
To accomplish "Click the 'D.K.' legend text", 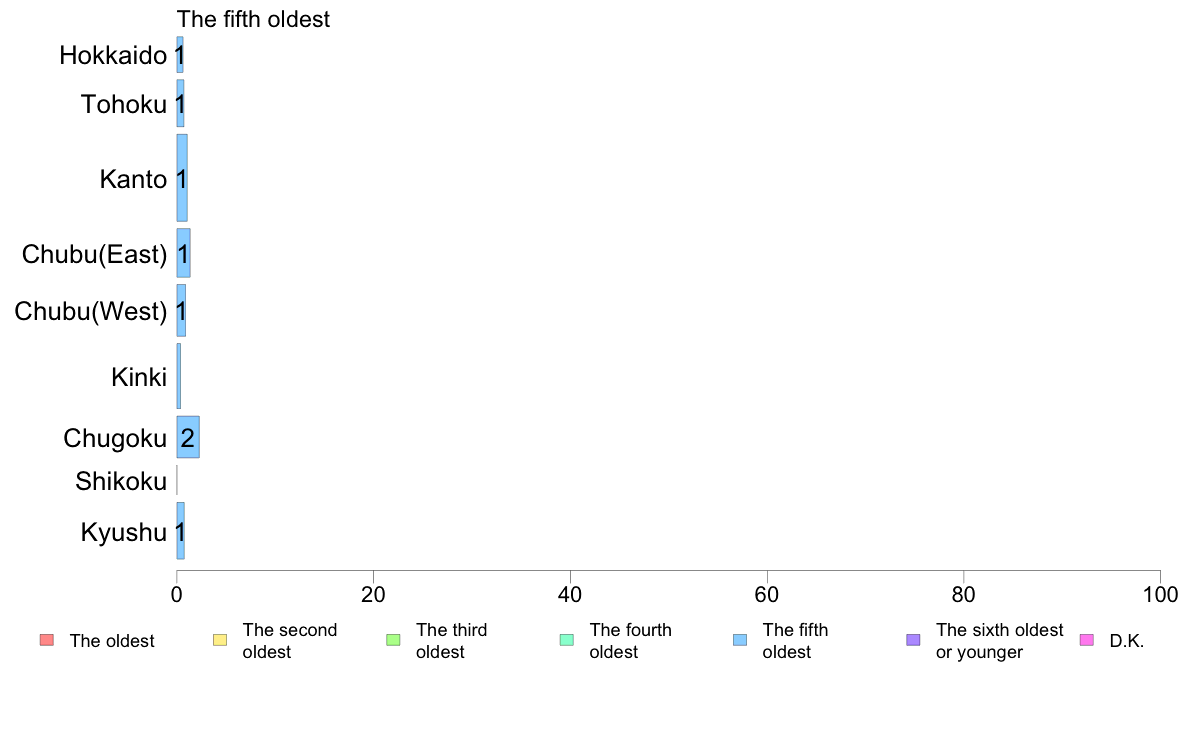I will 1127,640.
